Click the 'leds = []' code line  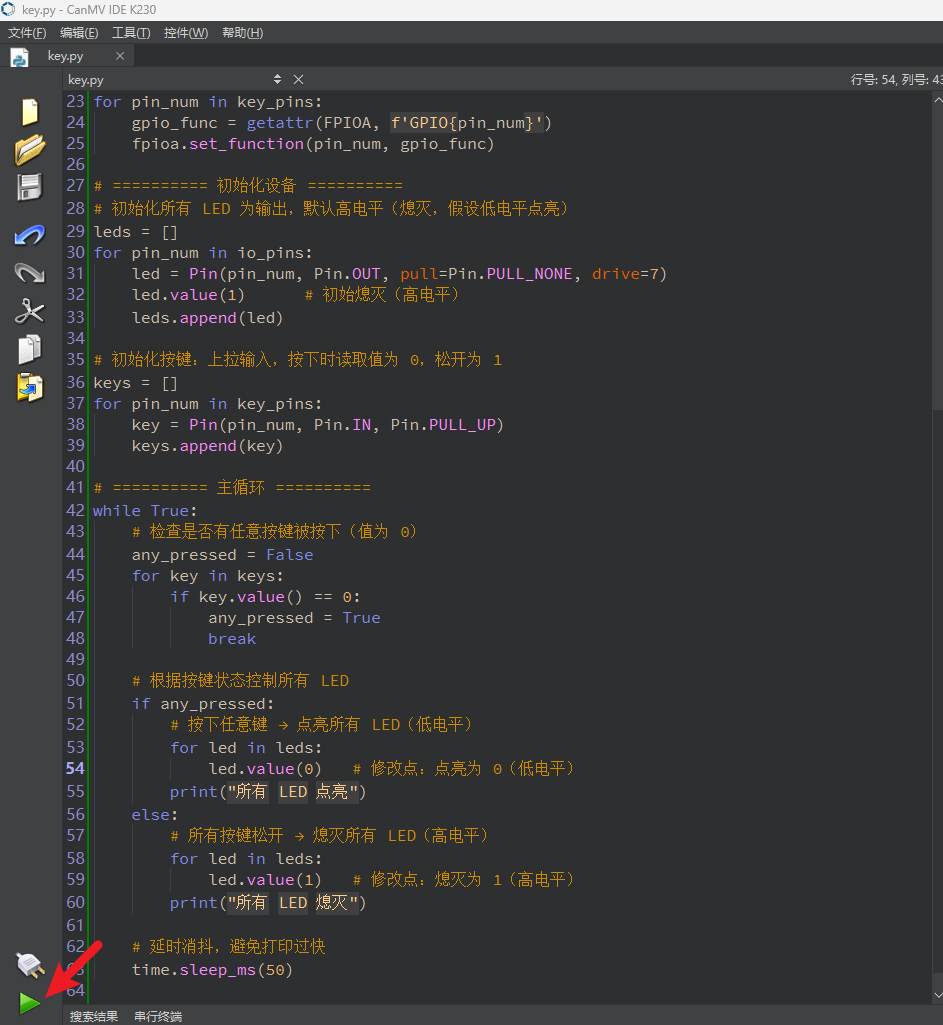(135, 232)
